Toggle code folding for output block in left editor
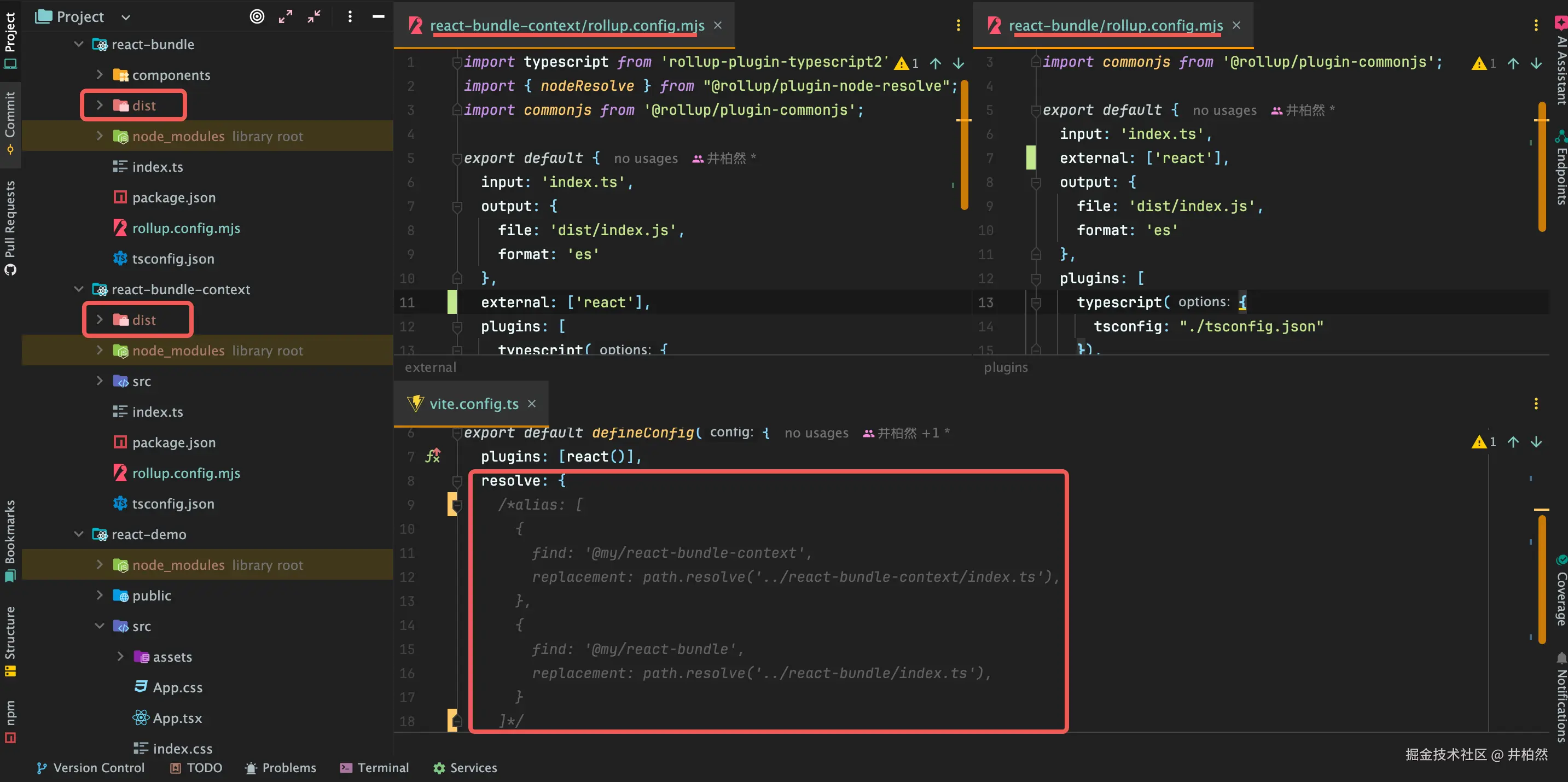1568x782 pixels. point(457,206)
